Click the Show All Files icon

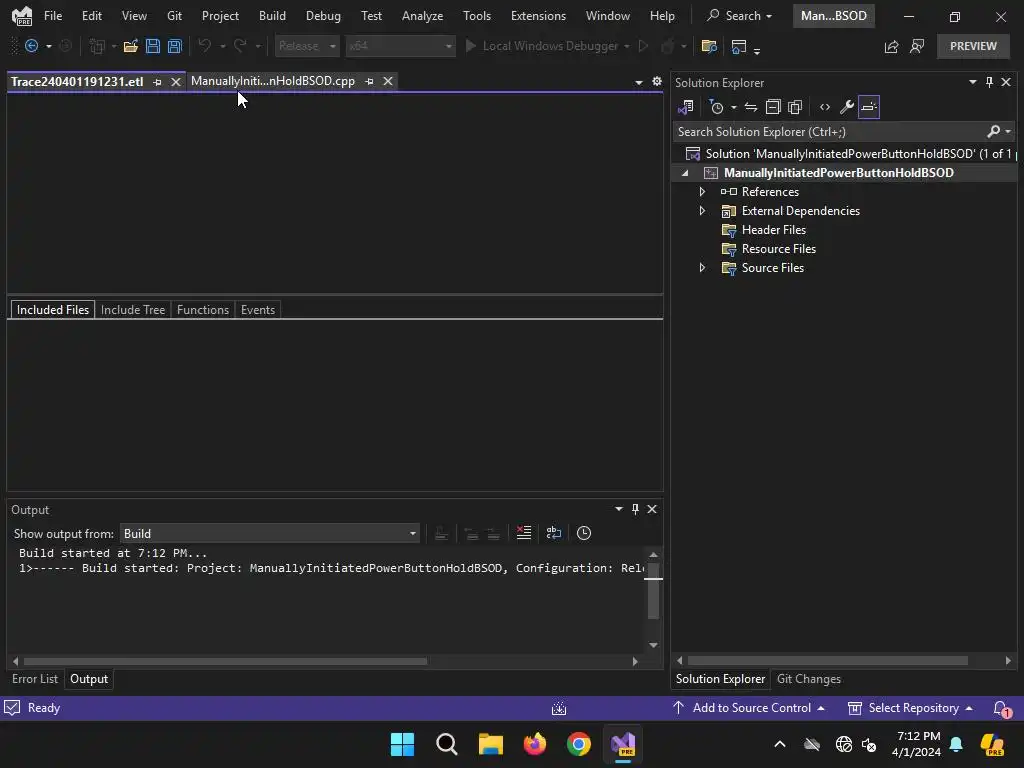pyautogui.click(x=795, y=107)
